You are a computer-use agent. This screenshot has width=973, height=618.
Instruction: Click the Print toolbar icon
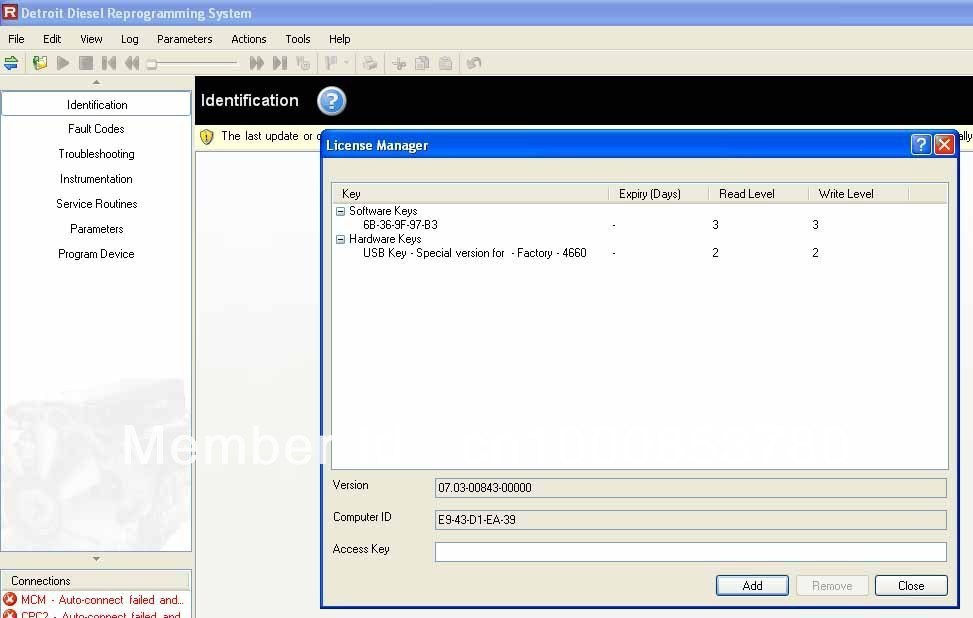point(370,63)
